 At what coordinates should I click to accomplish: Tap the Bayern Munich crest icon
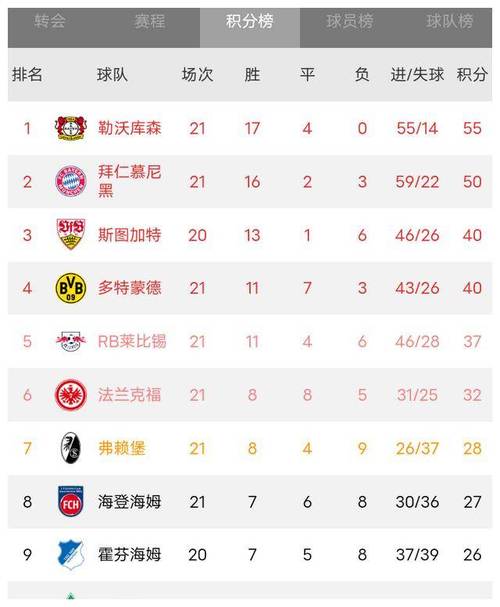tap(71, 181)
